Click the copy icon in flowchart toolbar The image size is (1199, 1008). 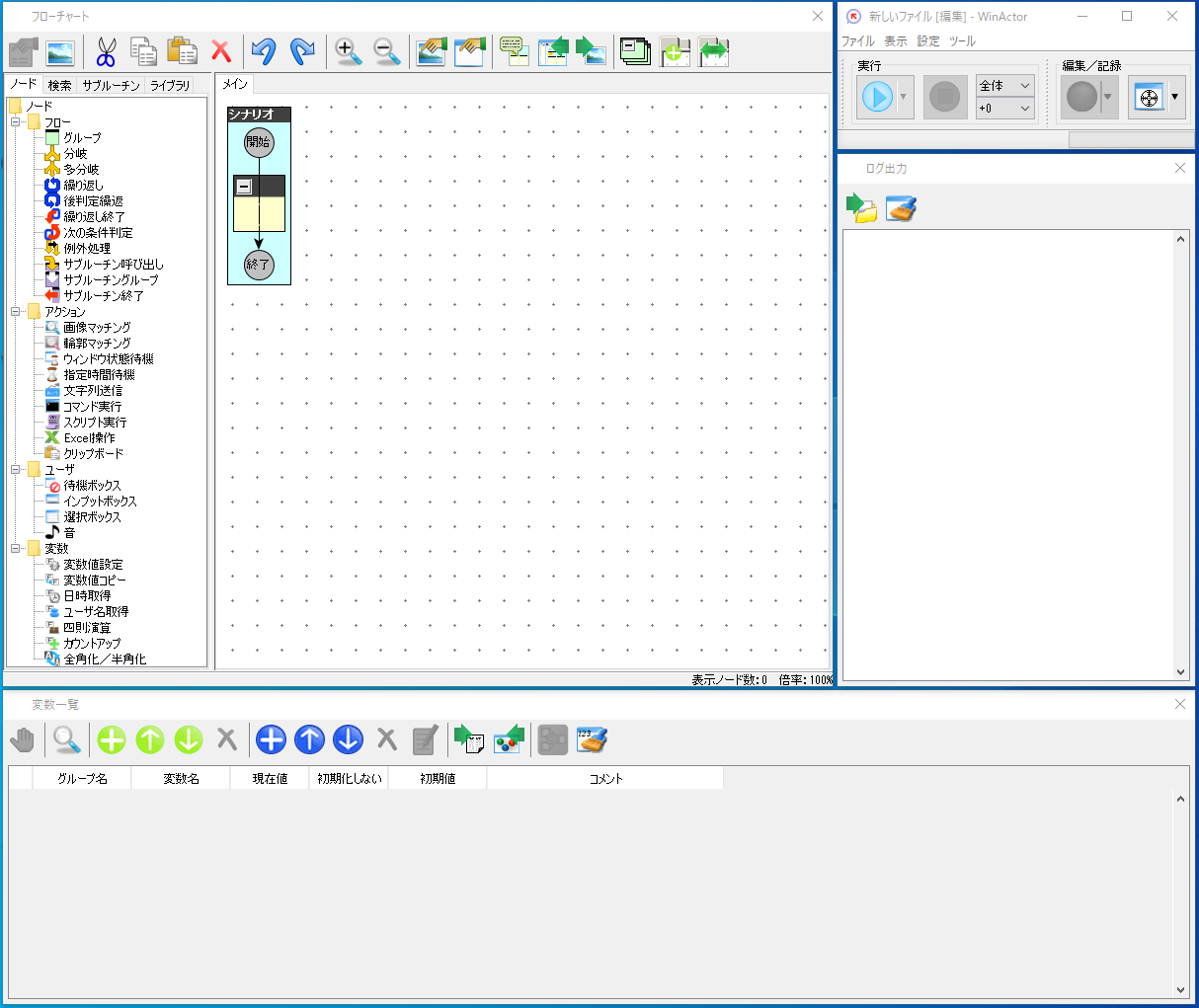[x=144, y=51]
